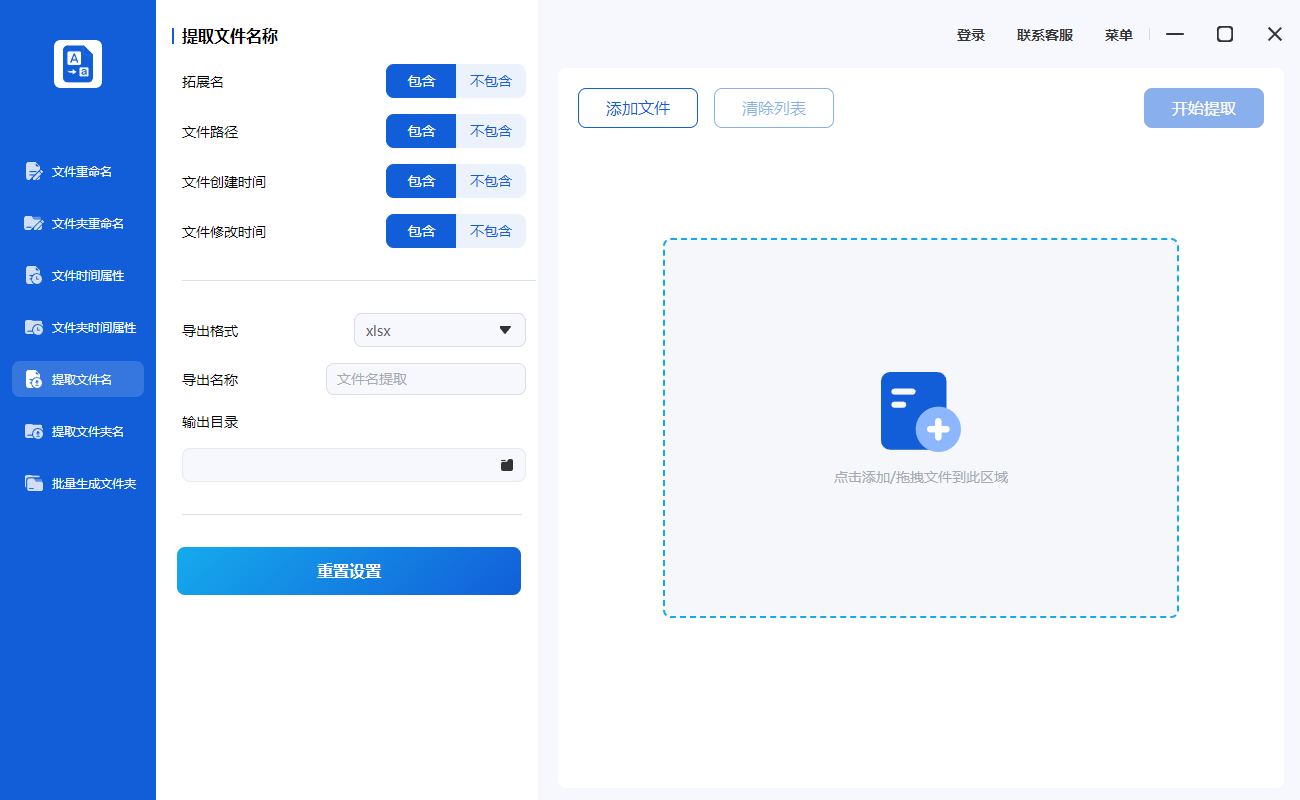Screen dimensions: 1300x800
Task: Select the 提取文件夹名 sidebar icon
Action: click(x=78, y=431)
